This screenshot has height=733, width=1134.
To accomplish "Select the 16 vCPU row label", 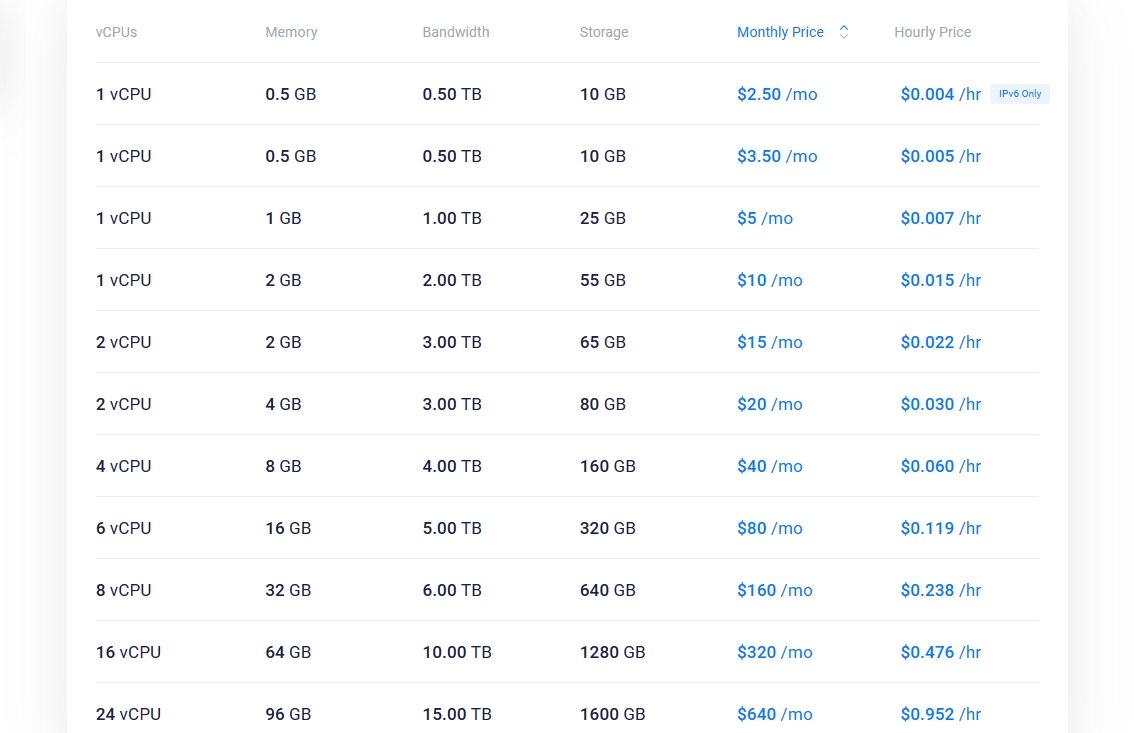I will coord(128,652).
